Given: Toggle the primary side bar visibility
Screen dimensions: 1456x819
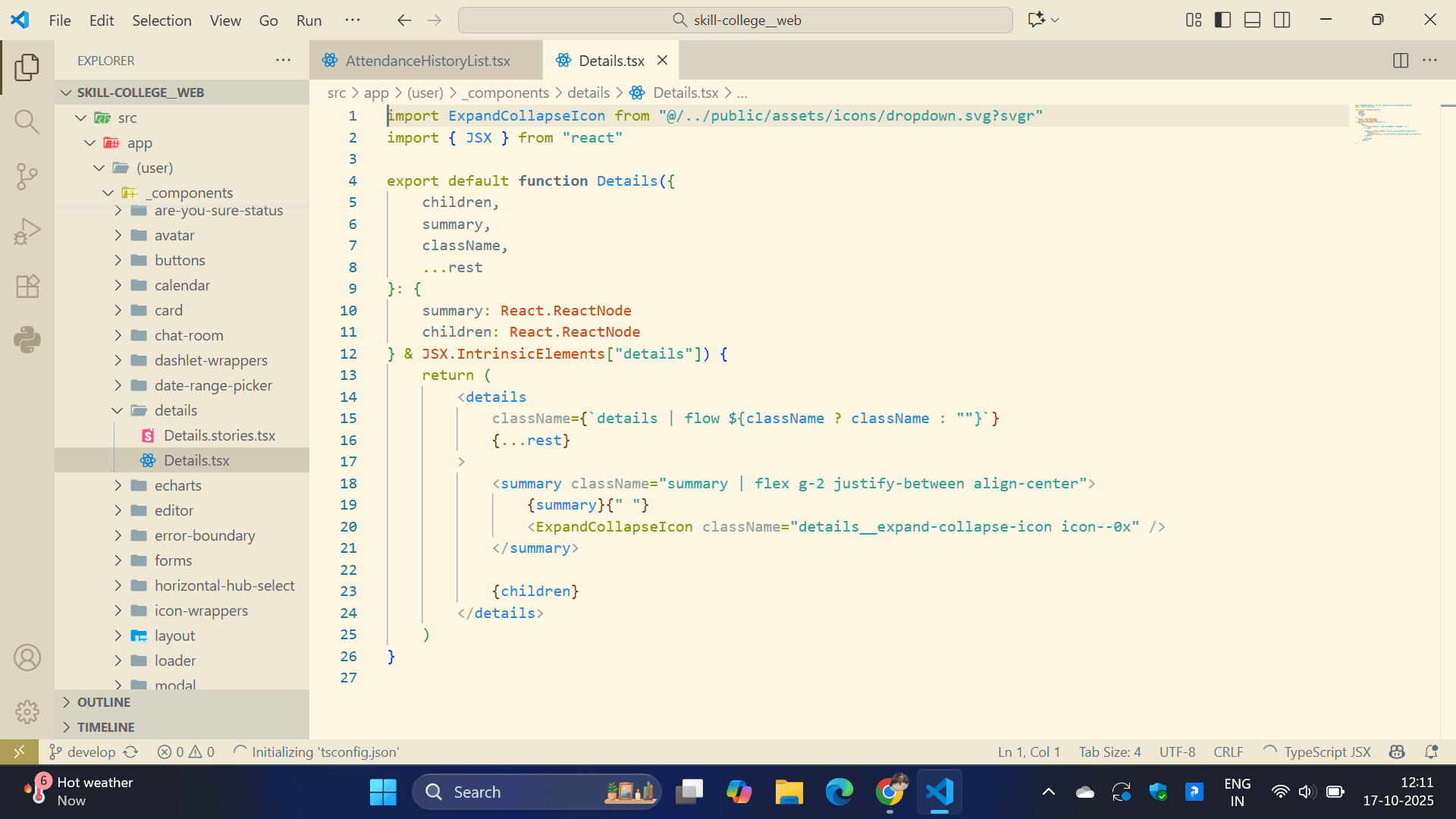Looking at the screenshot, I should click(1222, 20).
